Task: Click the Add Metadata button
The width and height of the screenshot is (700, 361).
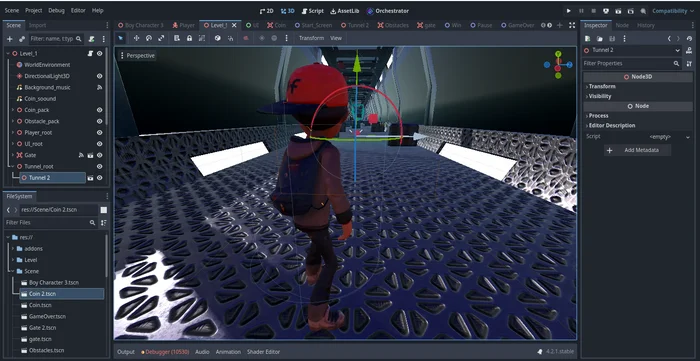Action: tap(638, 150)
